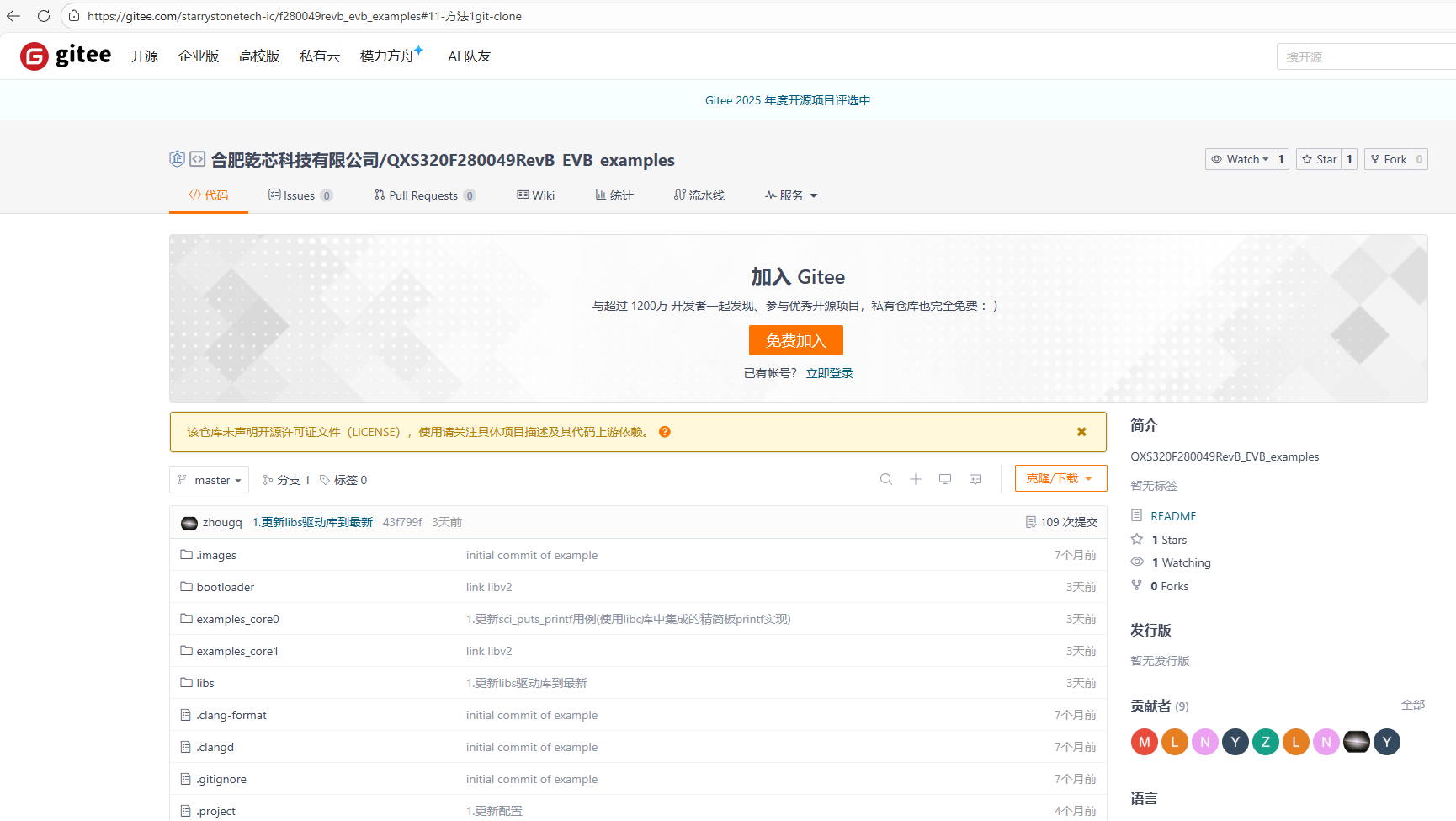Click the .images folder icon

coord(187,554)
